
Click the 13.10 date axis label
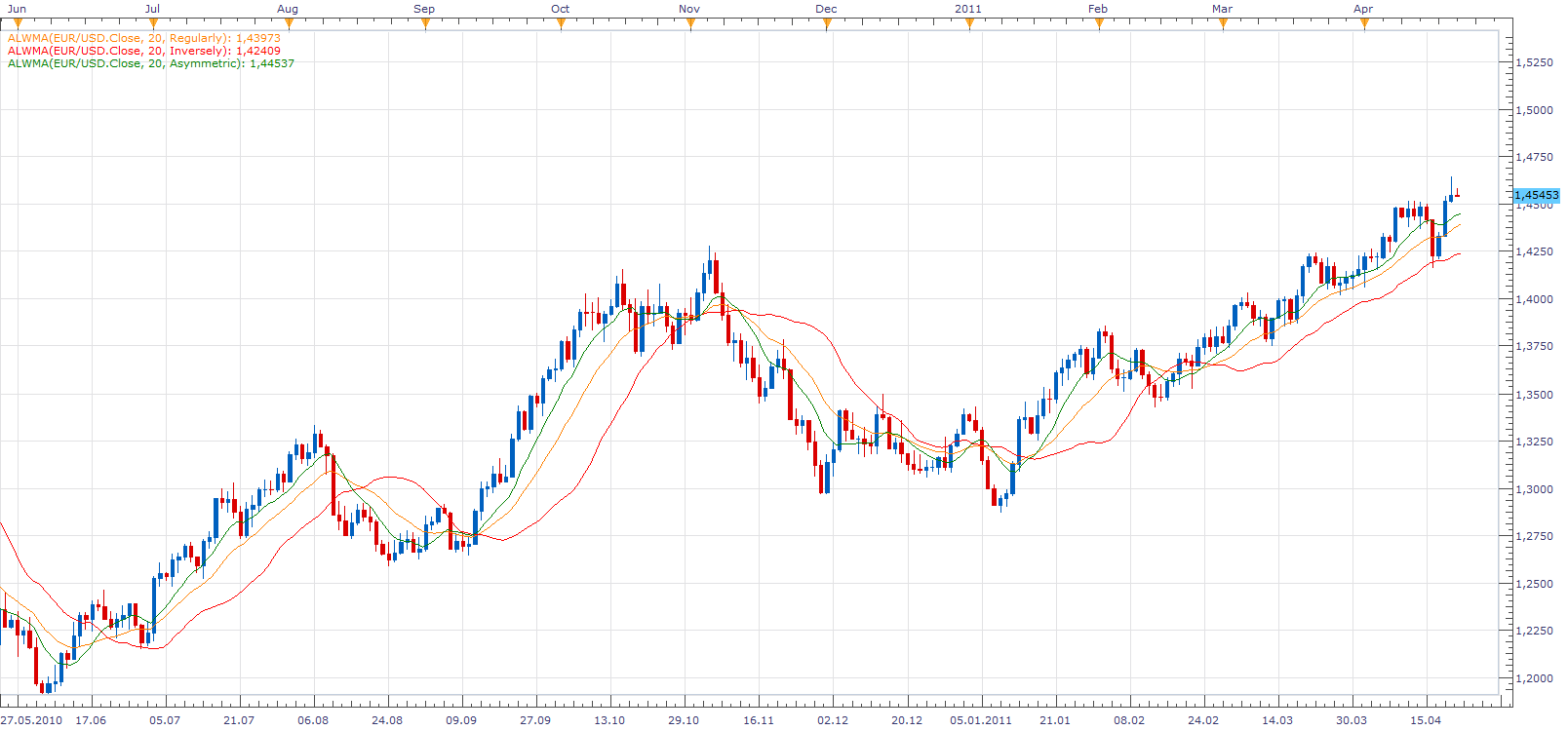click(x=609, y=720)
